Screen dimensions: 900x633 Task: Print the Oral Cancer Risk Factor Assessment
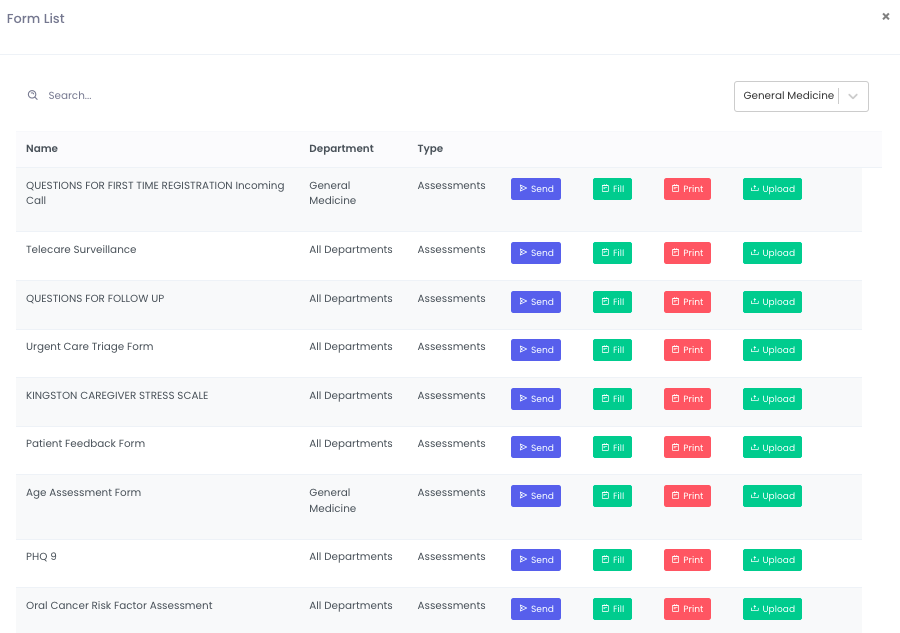click(687, 609)
